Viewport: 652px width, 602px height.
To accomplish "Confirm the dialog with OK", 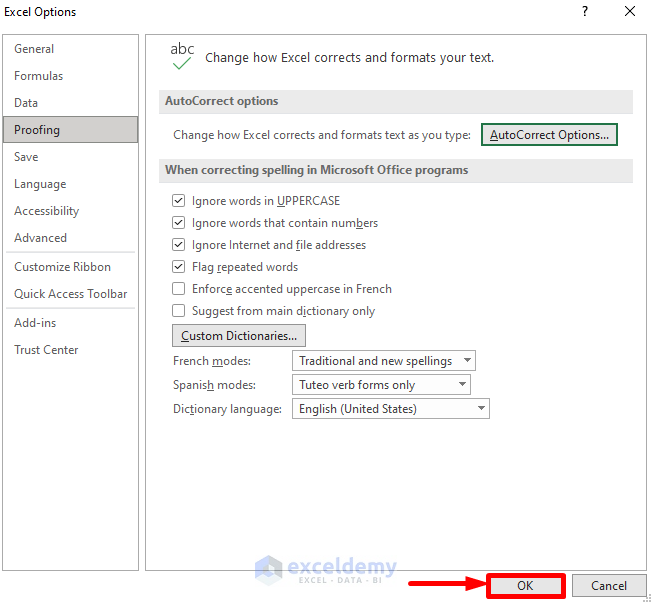I will [525, 585].
